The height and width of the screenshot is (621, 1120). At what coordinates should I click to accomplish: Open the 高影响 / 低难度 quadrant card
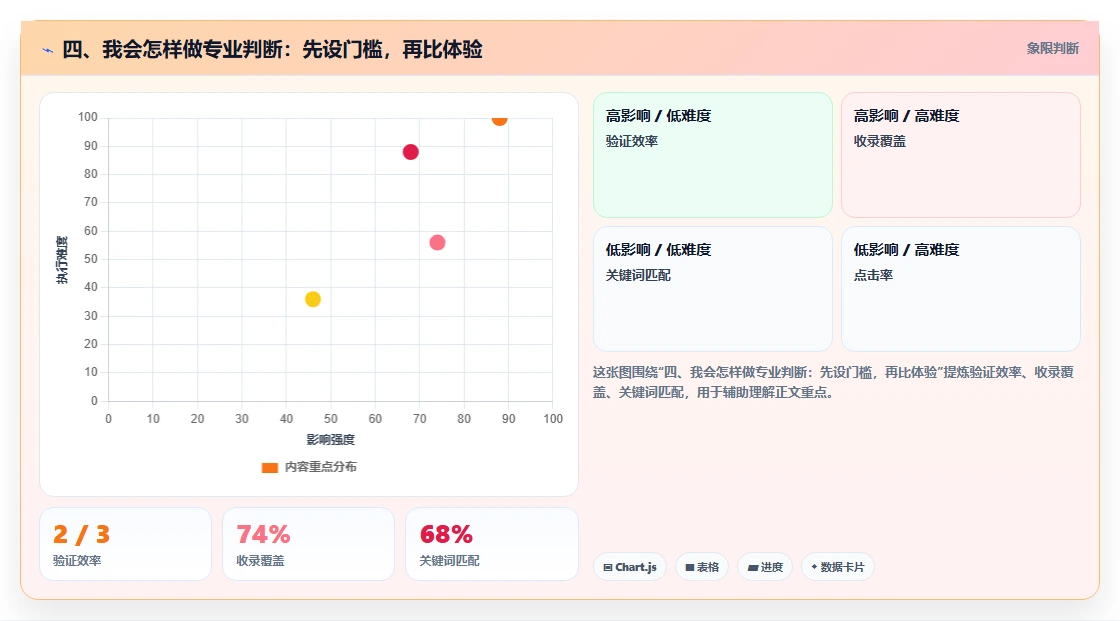point(713,155)
